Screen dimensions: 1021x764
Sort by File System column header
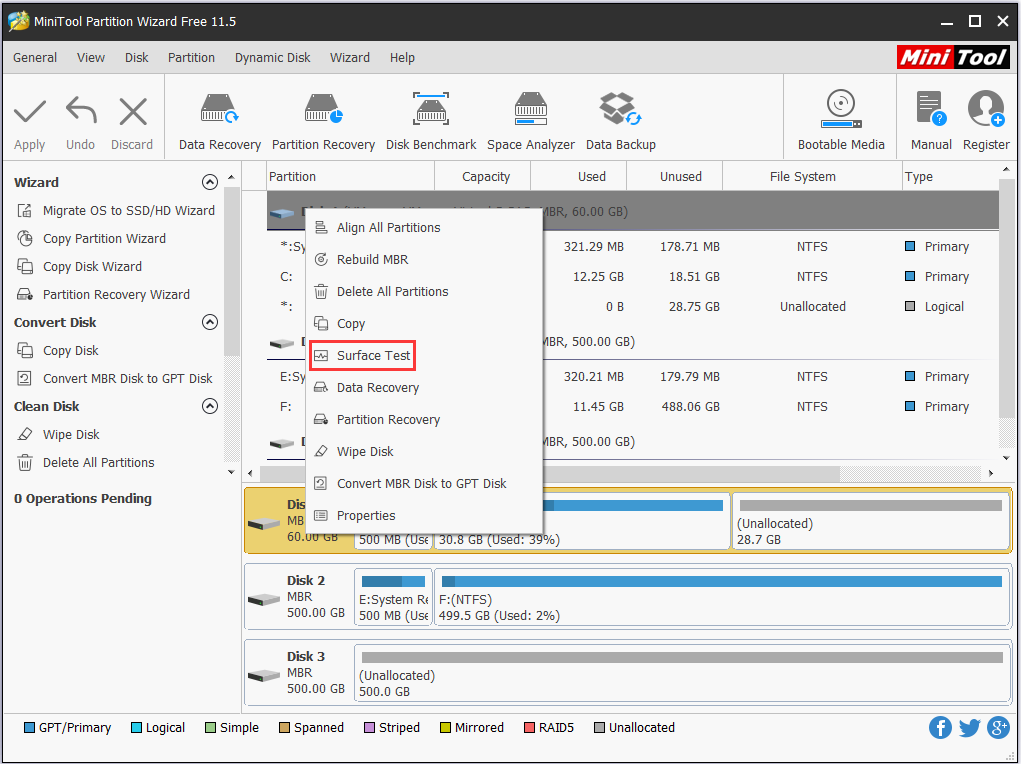pos(812,177)
